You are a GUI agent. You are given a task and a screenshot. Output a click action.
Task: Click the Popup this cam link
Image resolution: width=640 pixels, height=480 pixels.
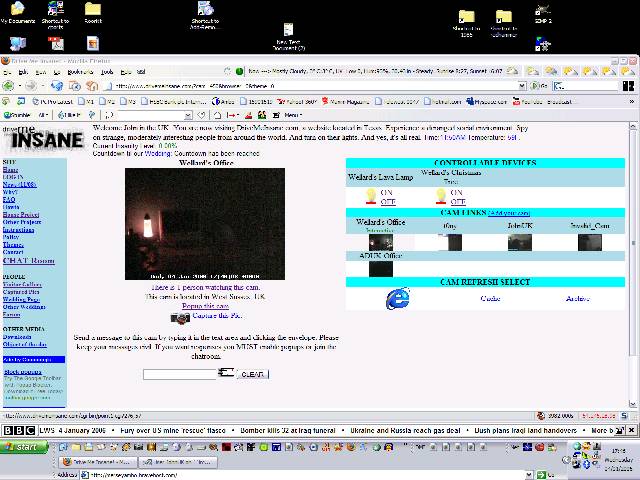coord(205,306)
